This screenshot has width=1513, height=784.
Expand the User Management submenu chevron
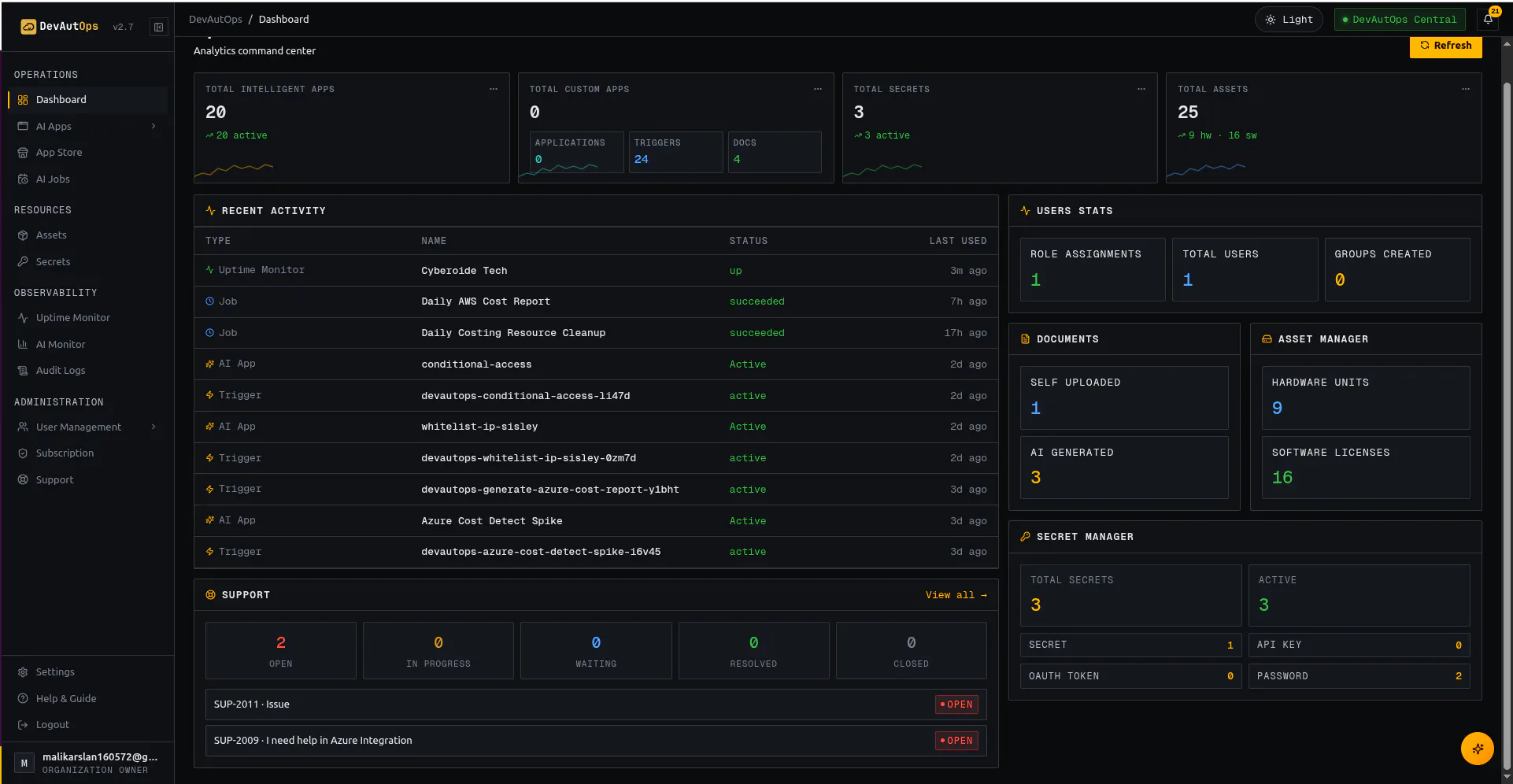click(154, 427)
